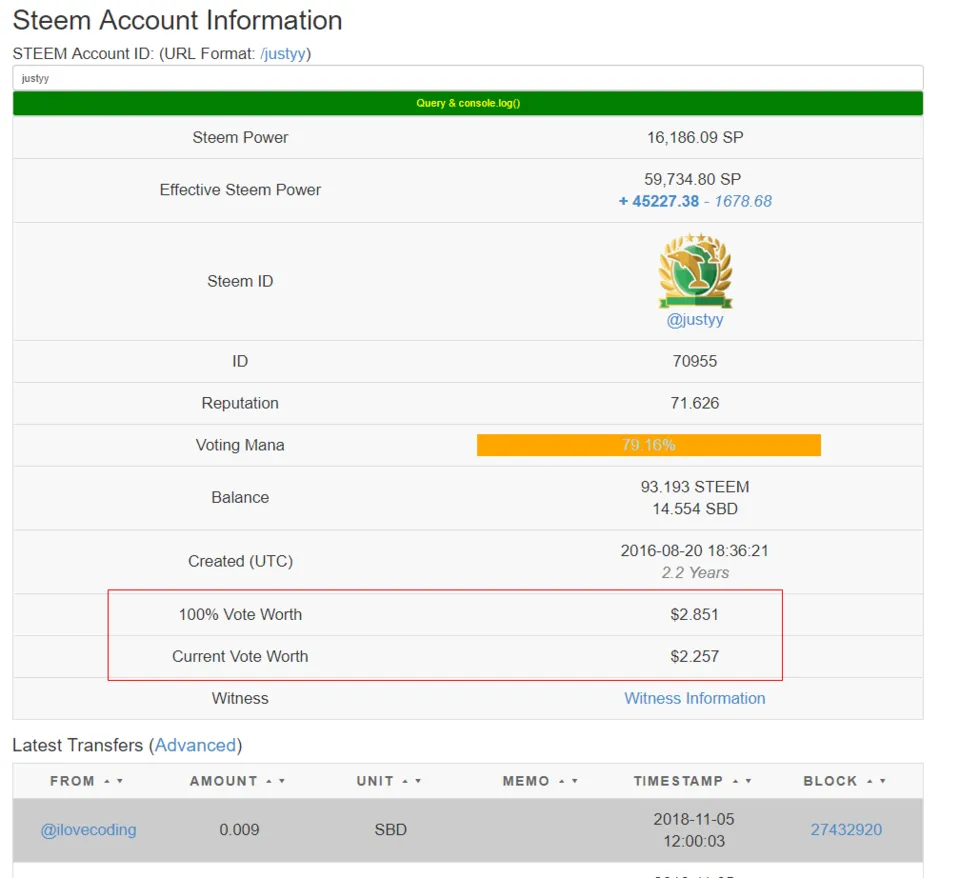
Task: Open the /justyy URL format link
Action: pos(283,54)
